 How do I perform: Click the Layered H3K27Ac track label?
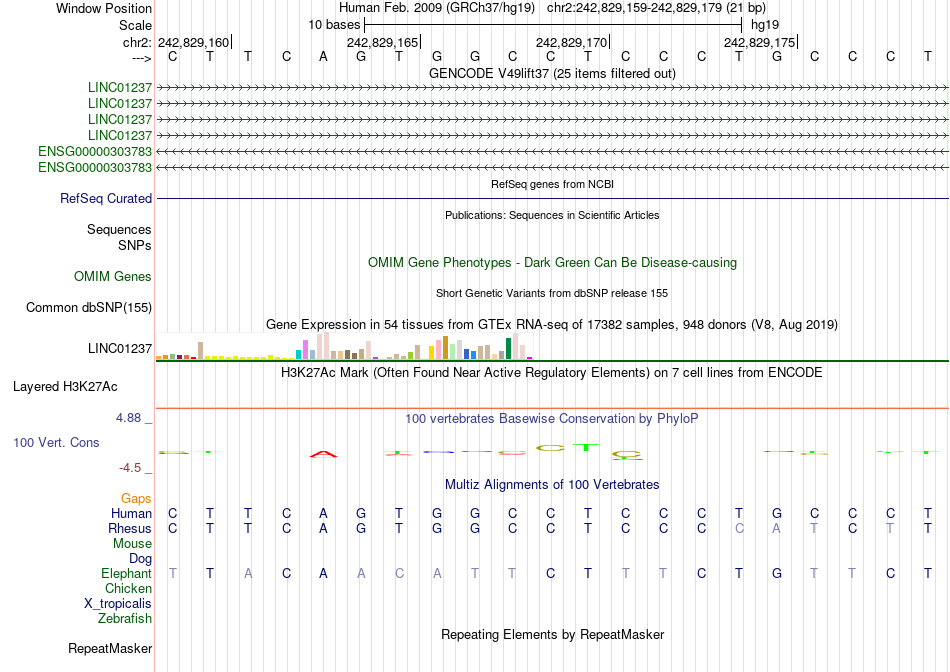coord(65,387)
